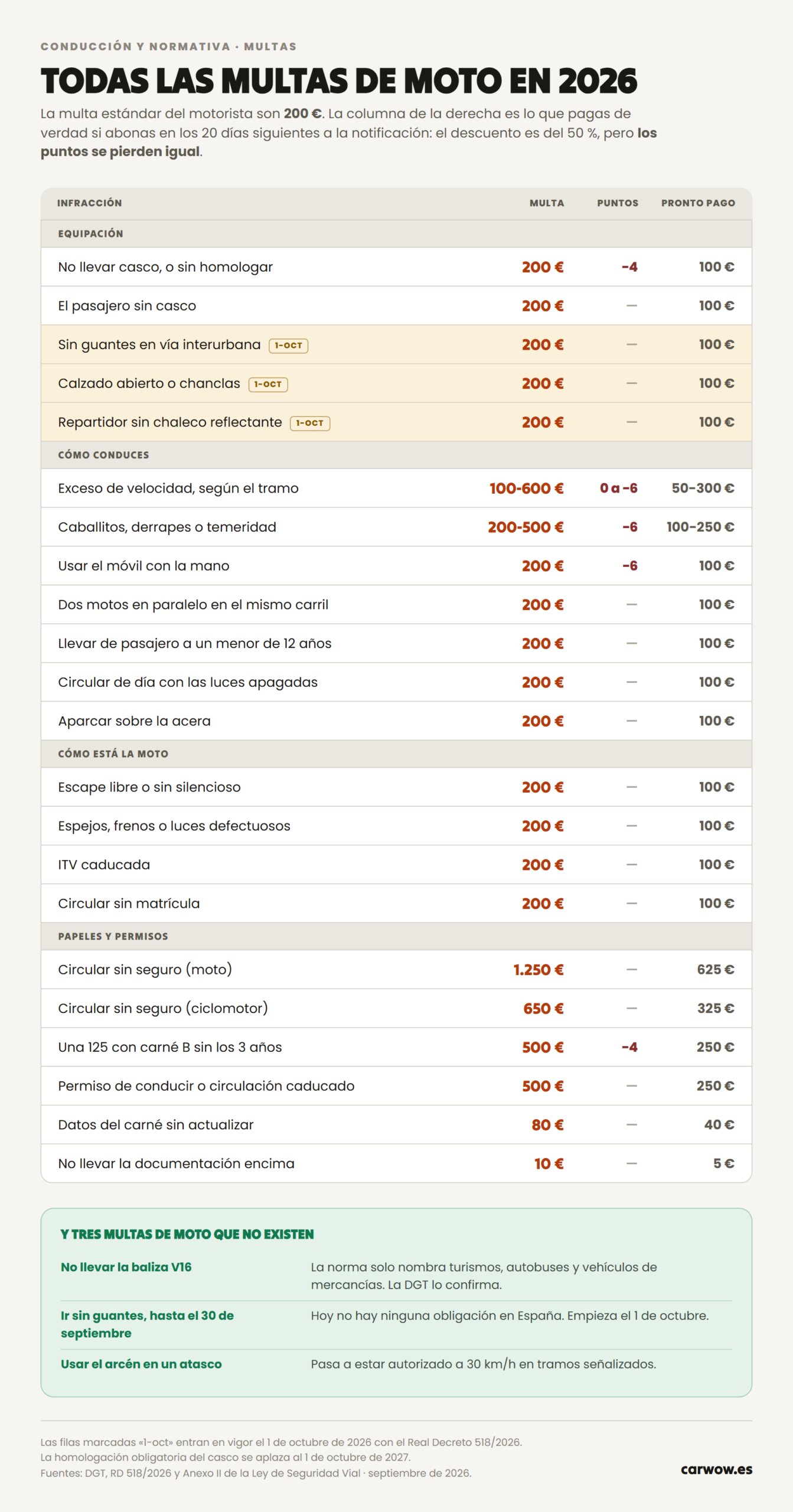Click "Exceso de velocidad, según el tramo"
The image size is (793, 1512).
pyautogui.click(x=178, y=488)
